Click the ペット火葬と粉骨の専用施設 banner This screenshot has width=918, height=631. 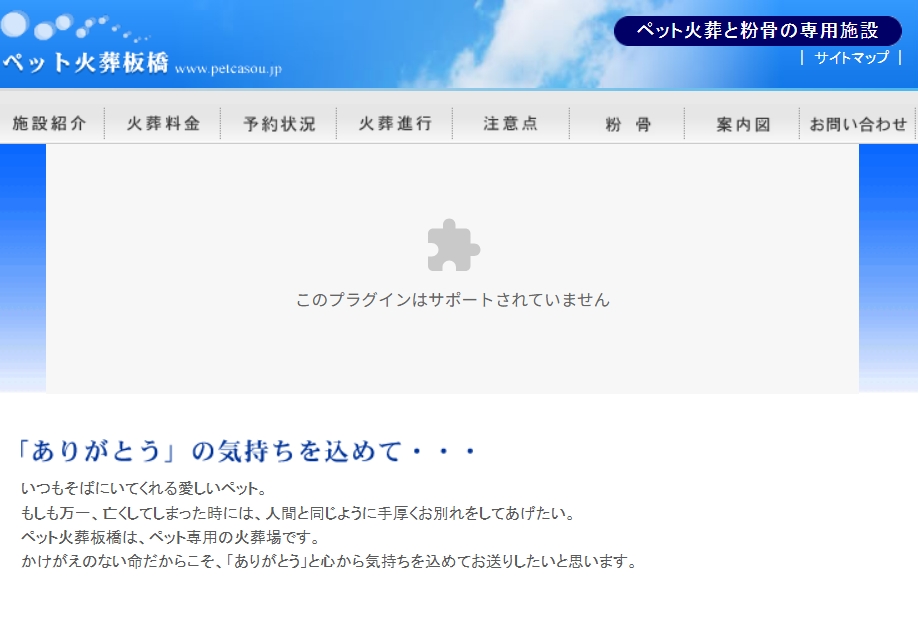[x=757, y=31]
